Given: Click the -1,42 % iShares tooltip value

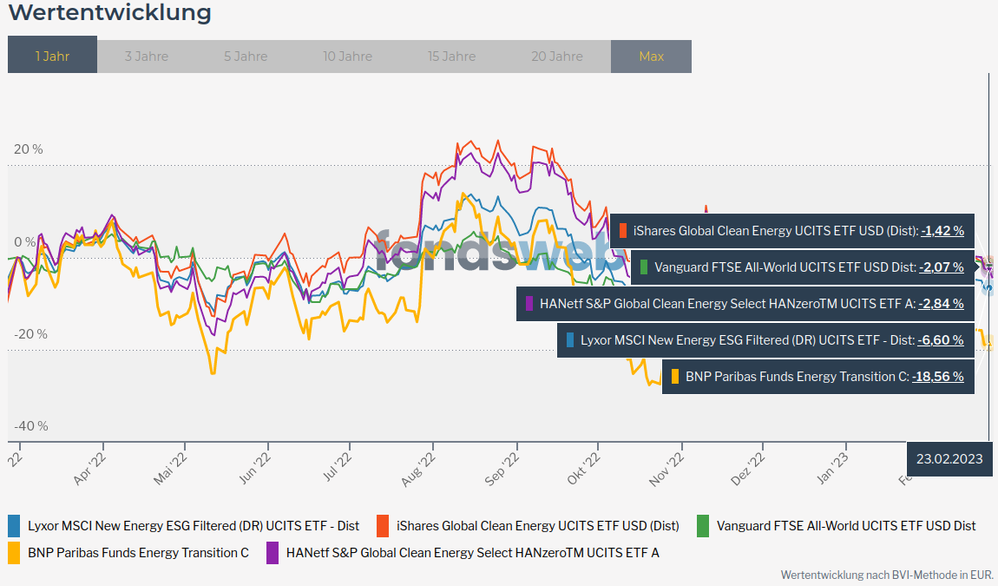Looking at the screenshot, I should pyautogui.click(x=942, y=230).
